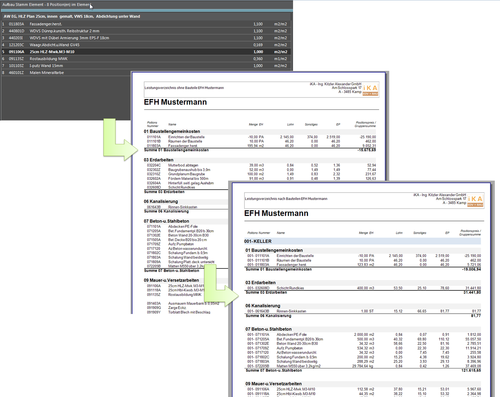Click the lower green arrow pointing to second report

click(x=222, y=285)
